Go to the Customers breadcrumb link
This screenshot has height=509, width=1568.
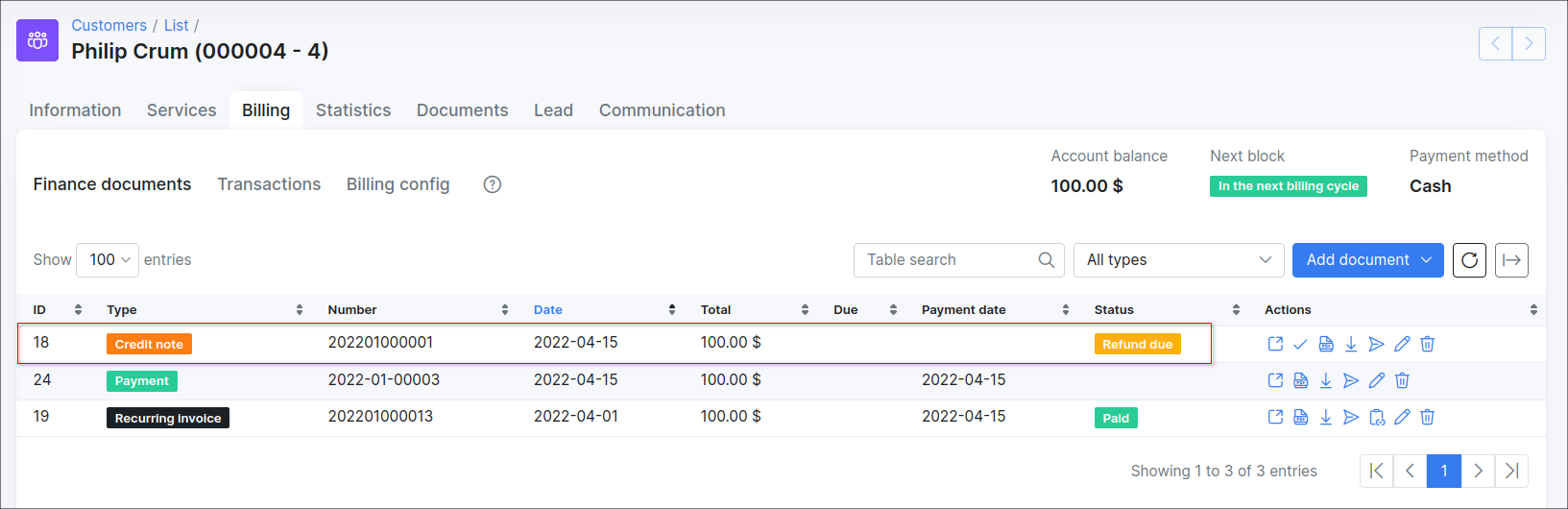click(109, 26)
